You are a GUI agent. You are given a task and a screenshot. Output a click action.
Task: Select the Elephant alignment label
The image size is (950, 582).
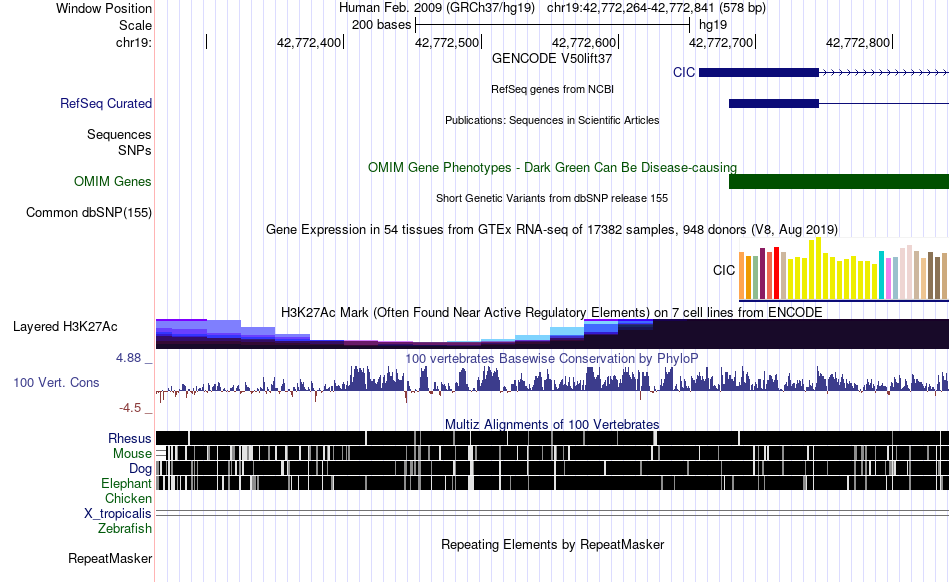[x=126, y=484]
